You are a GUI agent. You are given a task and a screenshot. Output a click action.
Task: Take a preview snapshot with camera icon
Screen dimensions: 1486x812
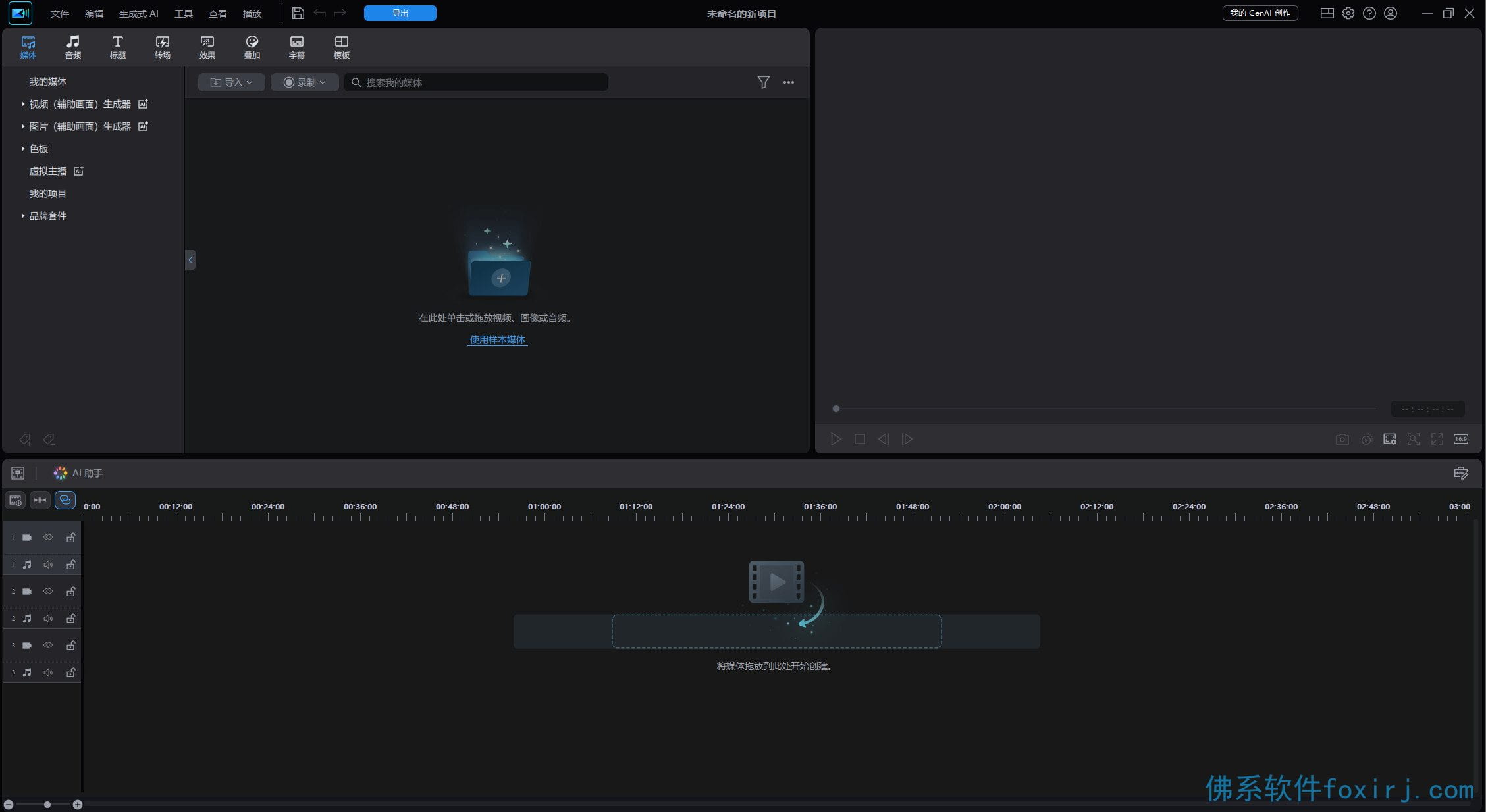1342,439
